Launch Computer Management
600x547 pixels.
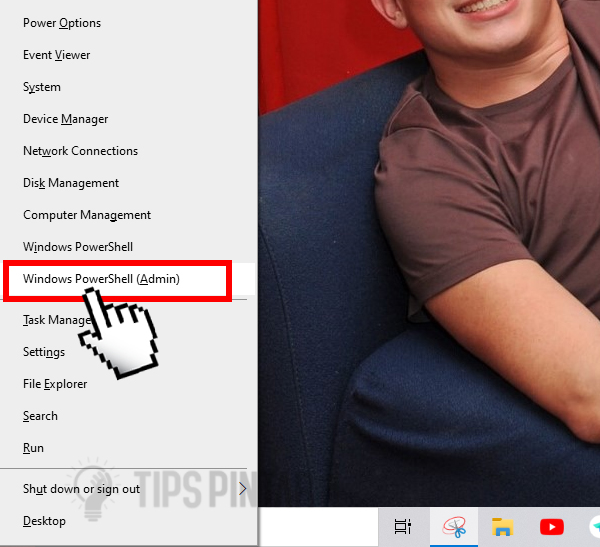128,215
